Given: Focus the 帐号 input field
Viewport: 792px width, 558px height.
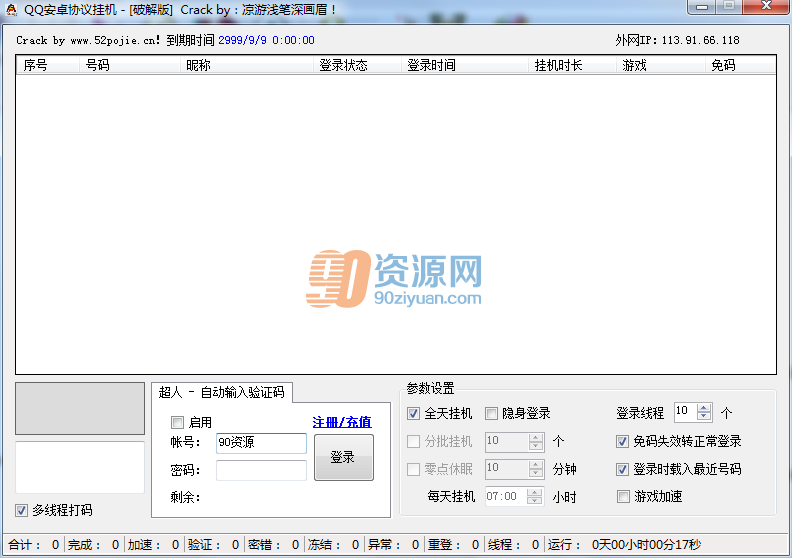Looking at the screenshot, I should point(261,443).
